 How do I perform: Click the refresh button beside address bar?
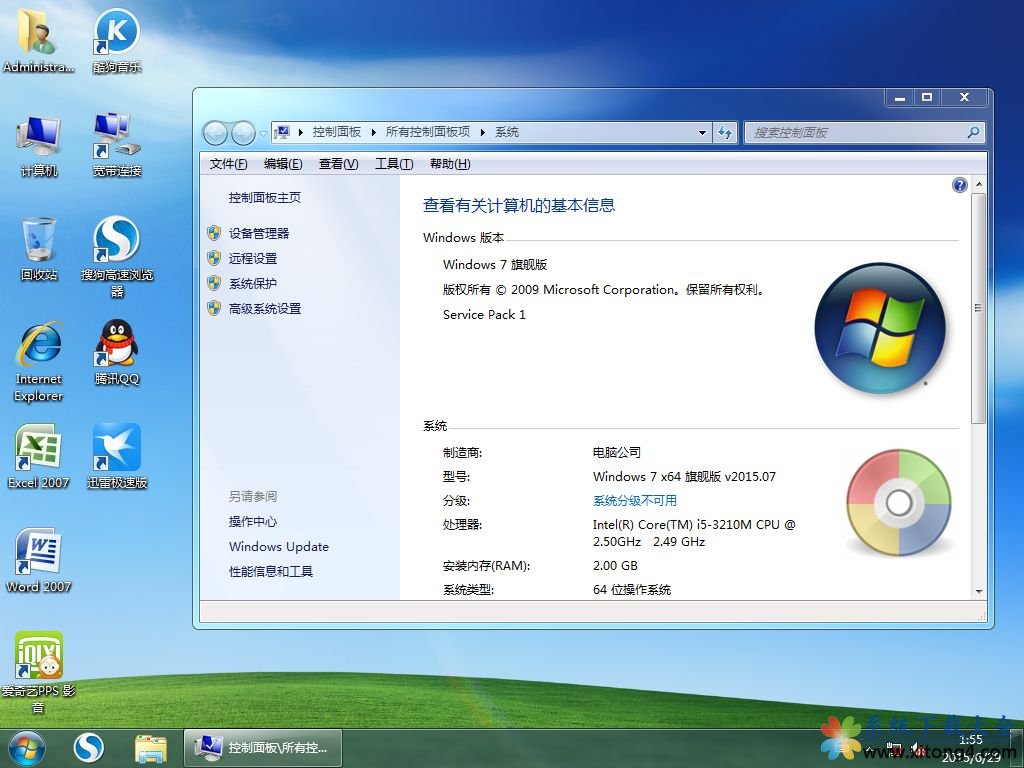[x=725, y=133]
